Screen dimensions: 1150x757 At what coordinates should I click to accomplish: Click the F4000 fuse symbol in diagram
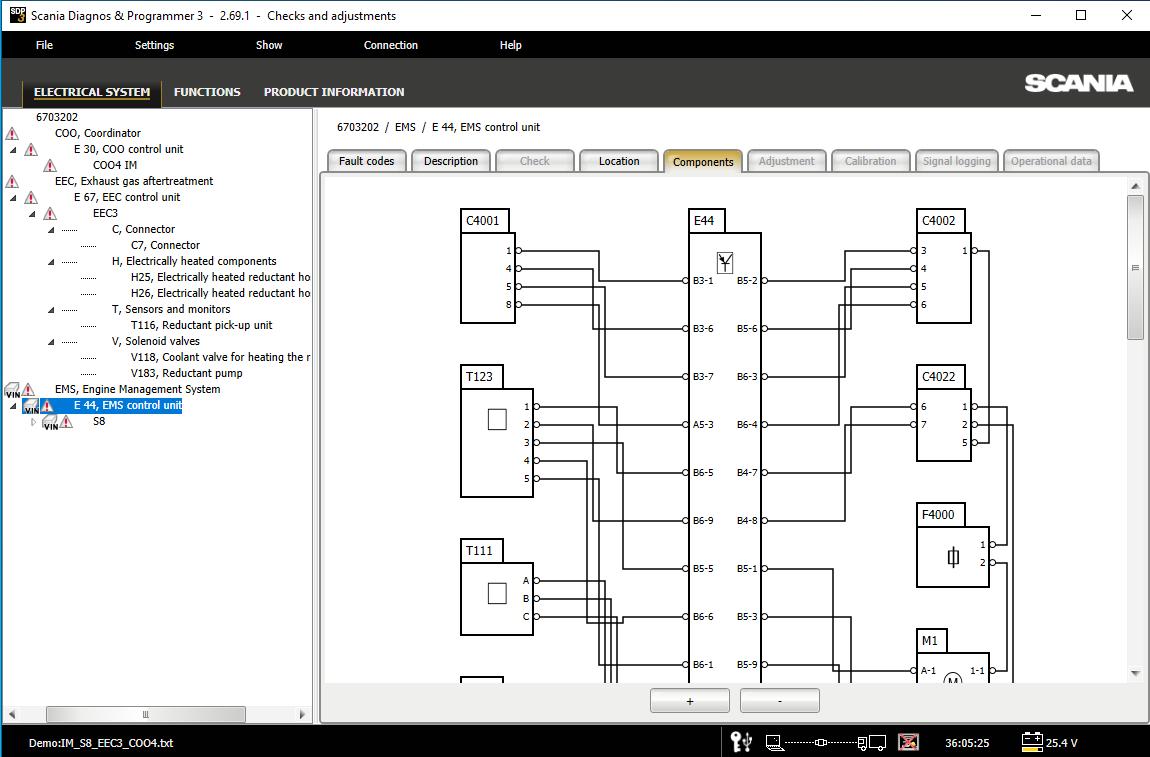click(953, 557)
